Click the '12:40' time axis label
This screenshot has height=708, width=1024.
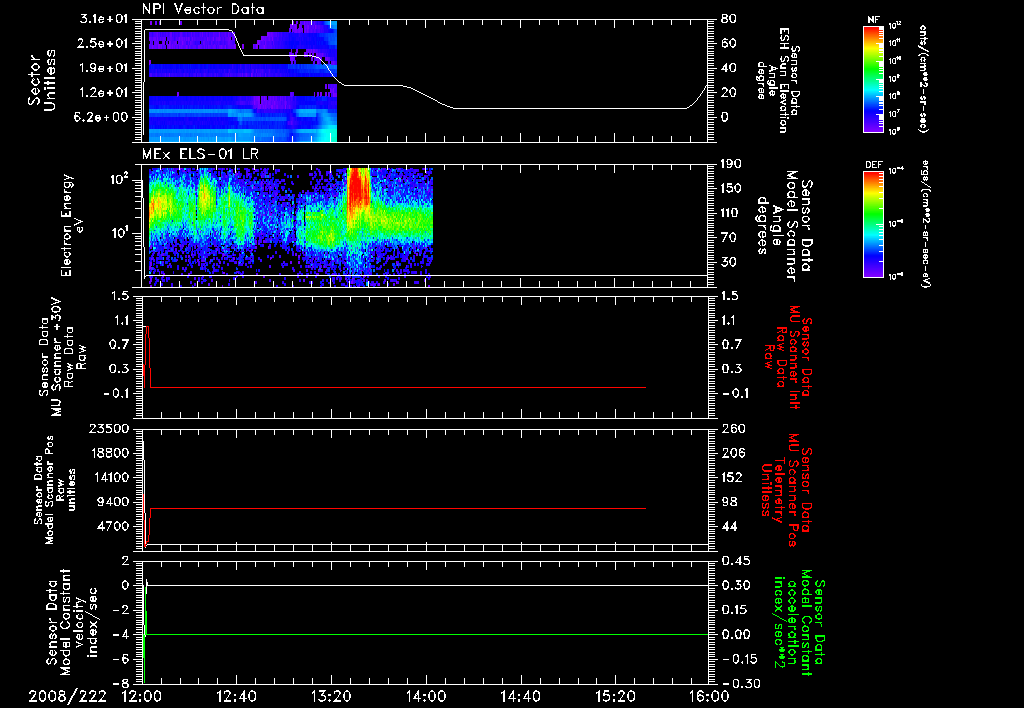[236, 696]
